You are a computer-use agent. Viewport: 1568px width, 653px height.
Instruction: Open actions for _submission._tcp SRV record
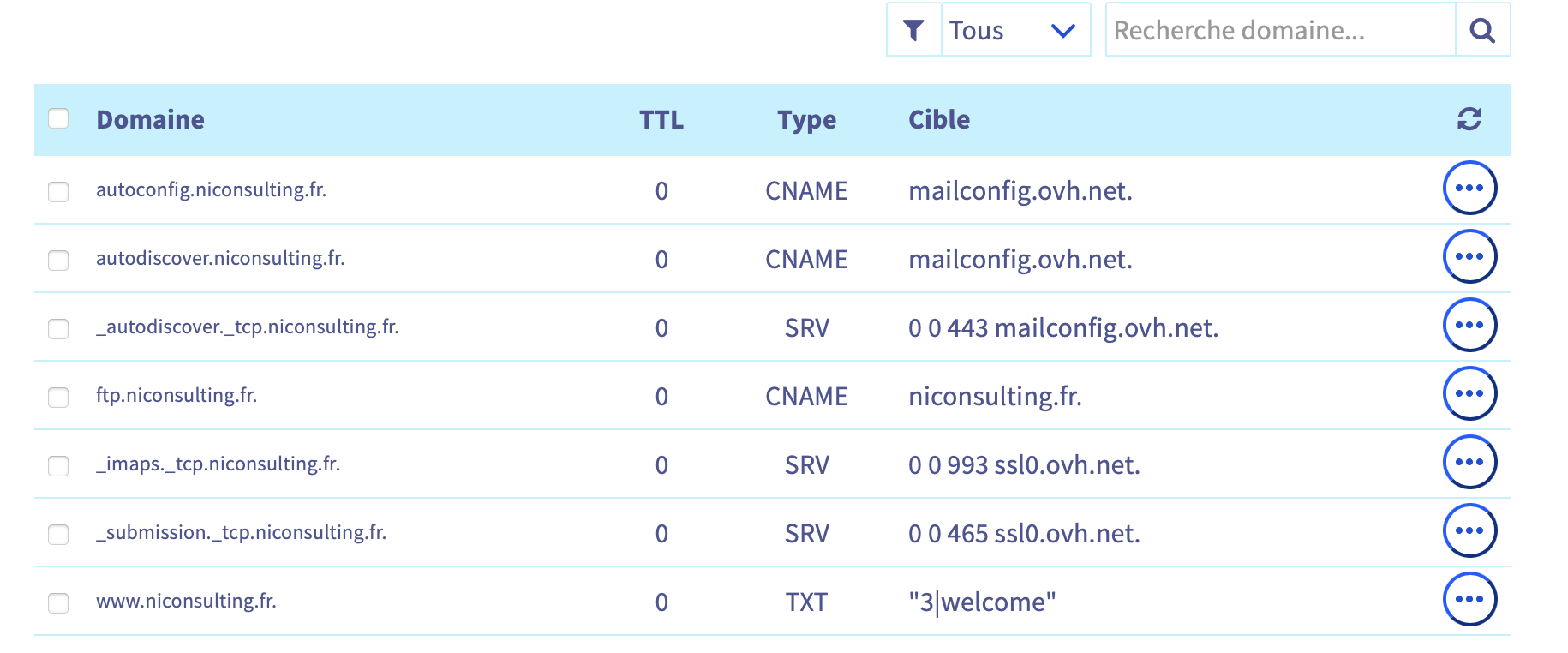pyautogui.click(x=1469, y=530)
